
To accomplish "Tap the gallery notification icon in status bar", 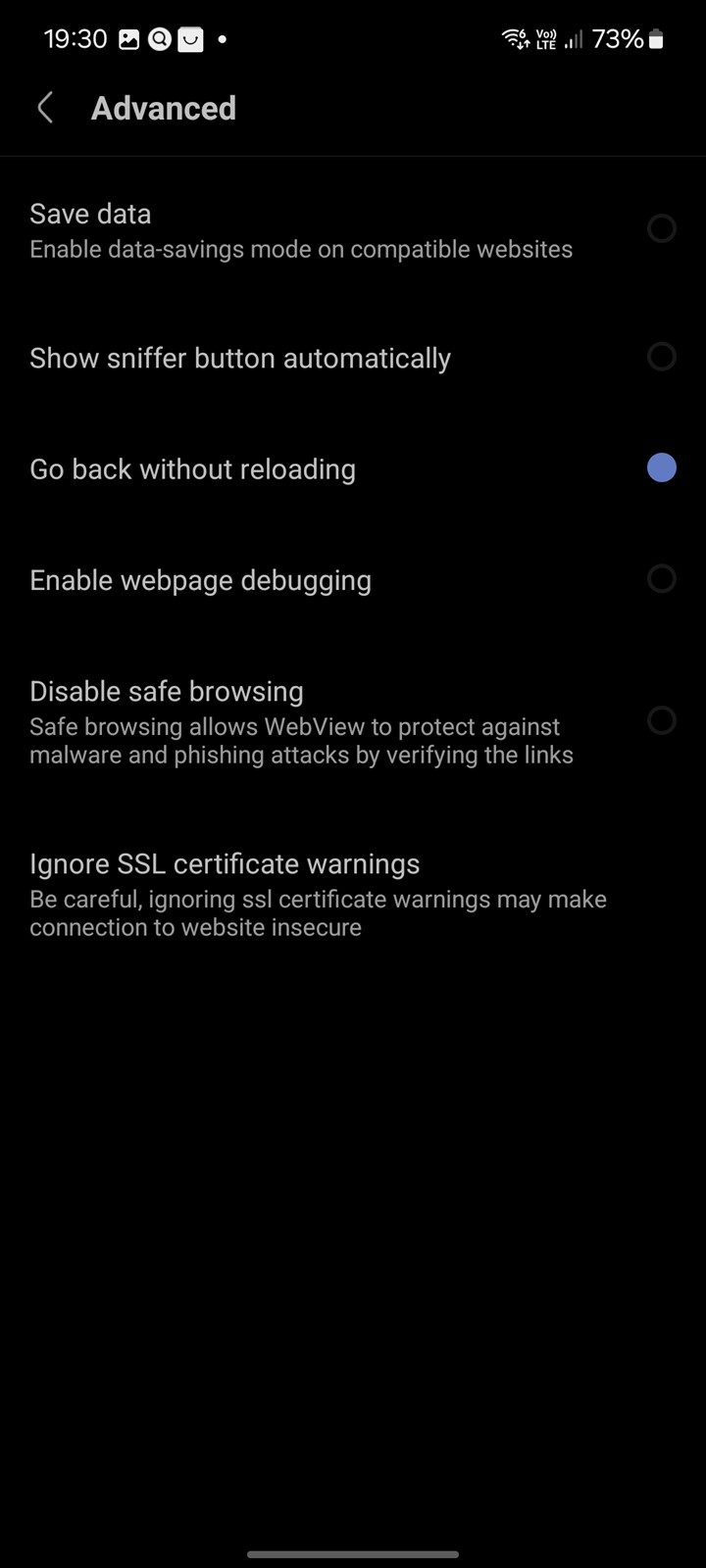I will 128,39.
